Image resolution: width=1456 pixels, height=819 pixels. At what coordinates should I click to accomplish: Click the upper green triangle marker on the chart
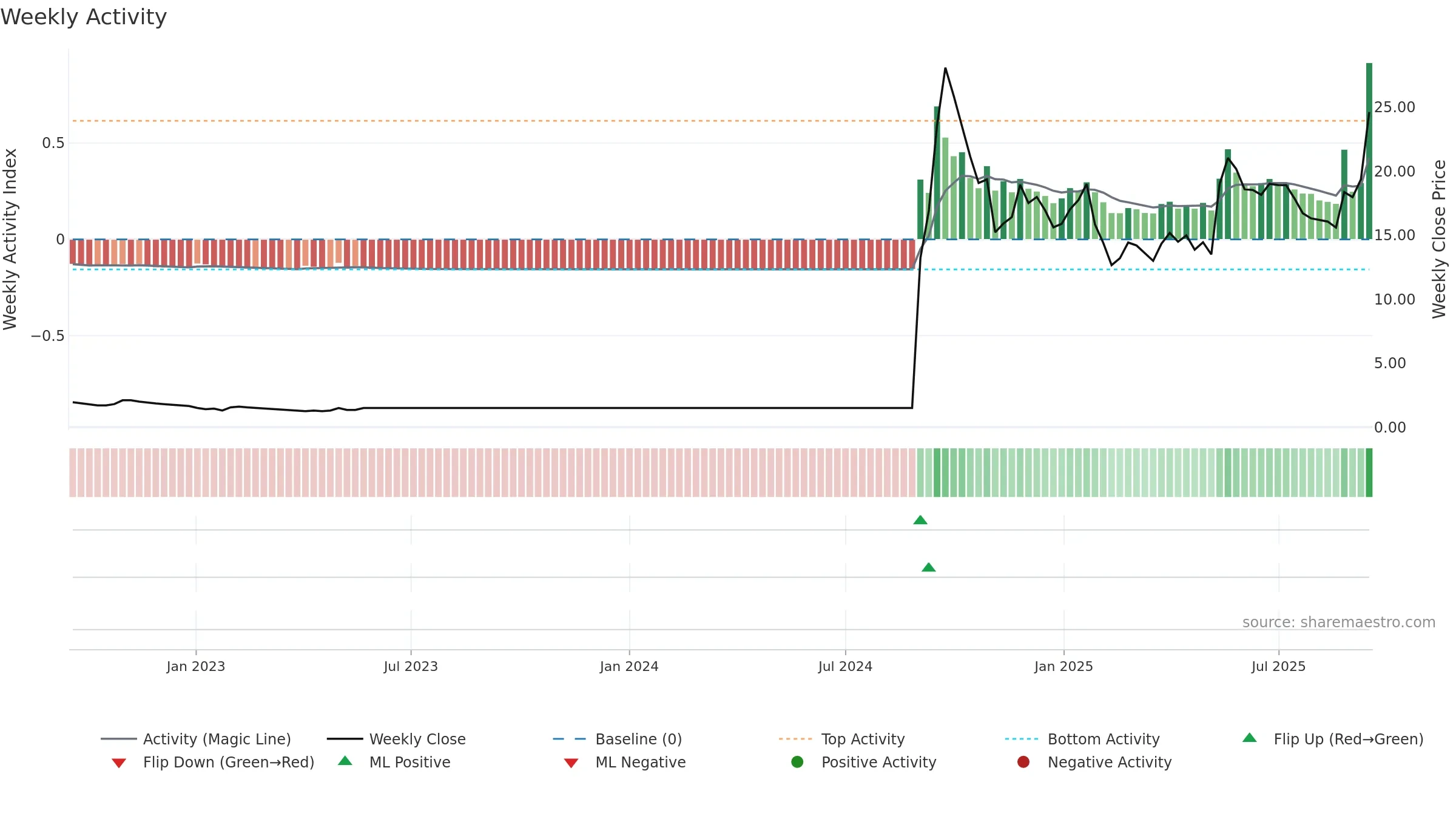click(920, 520)
